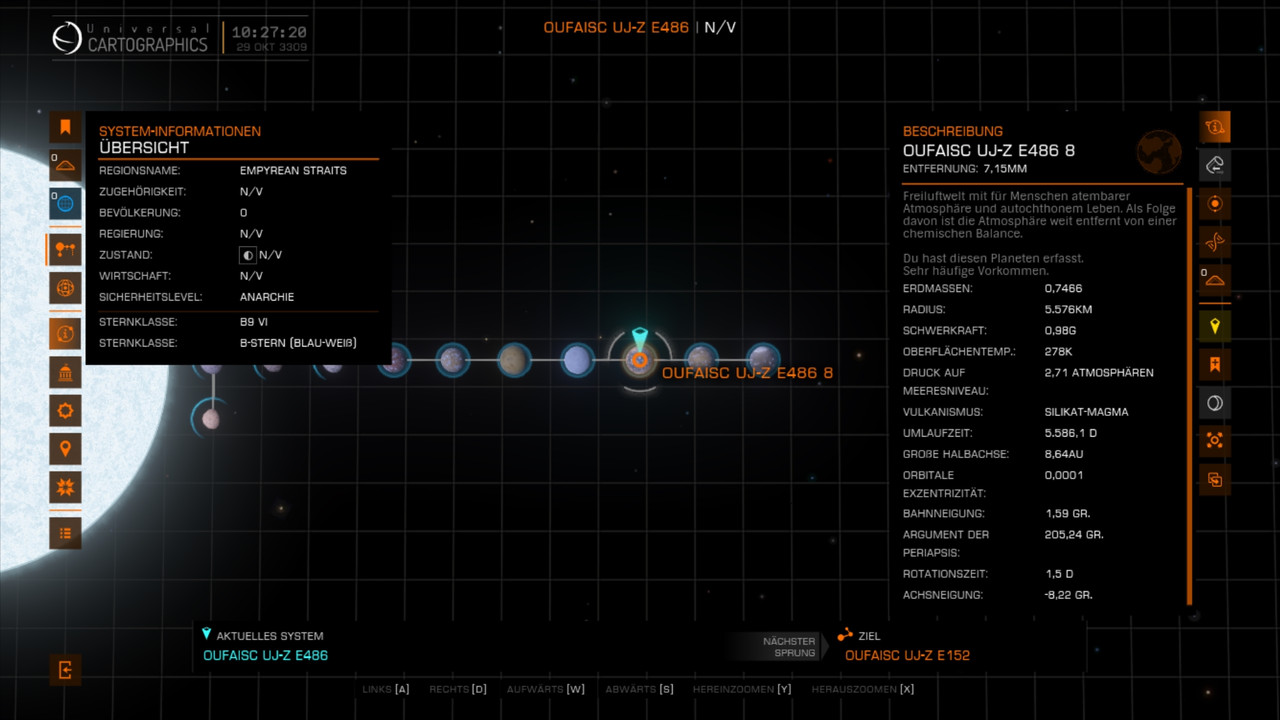The image size is (1280, 720).
Task: Select the landable surface signals counter on left
Action: point(65,165)
